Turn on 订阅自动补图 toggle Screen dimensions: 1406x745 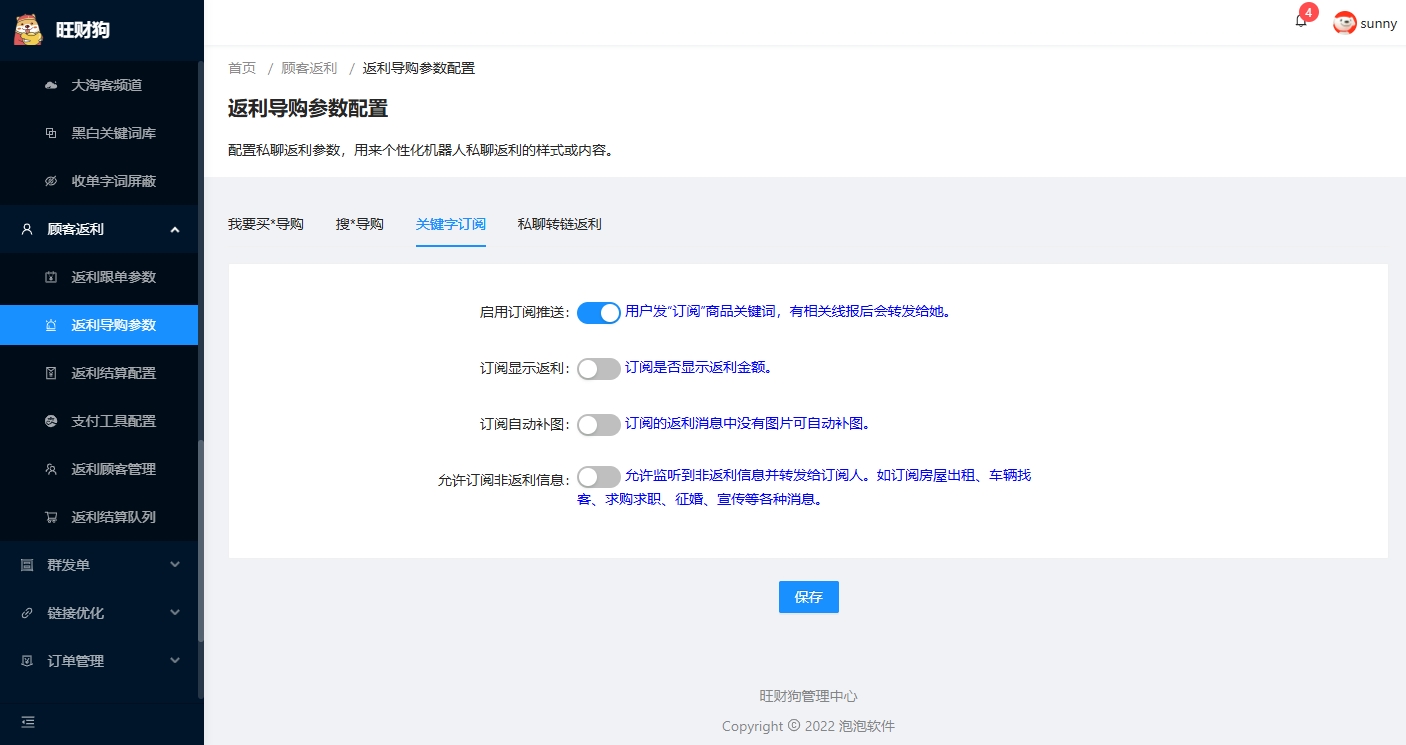(598, 424)
